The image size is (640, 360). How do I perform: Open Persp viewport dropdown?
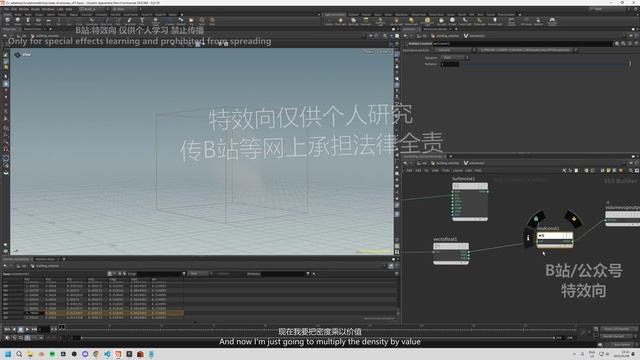pos(369,52)
